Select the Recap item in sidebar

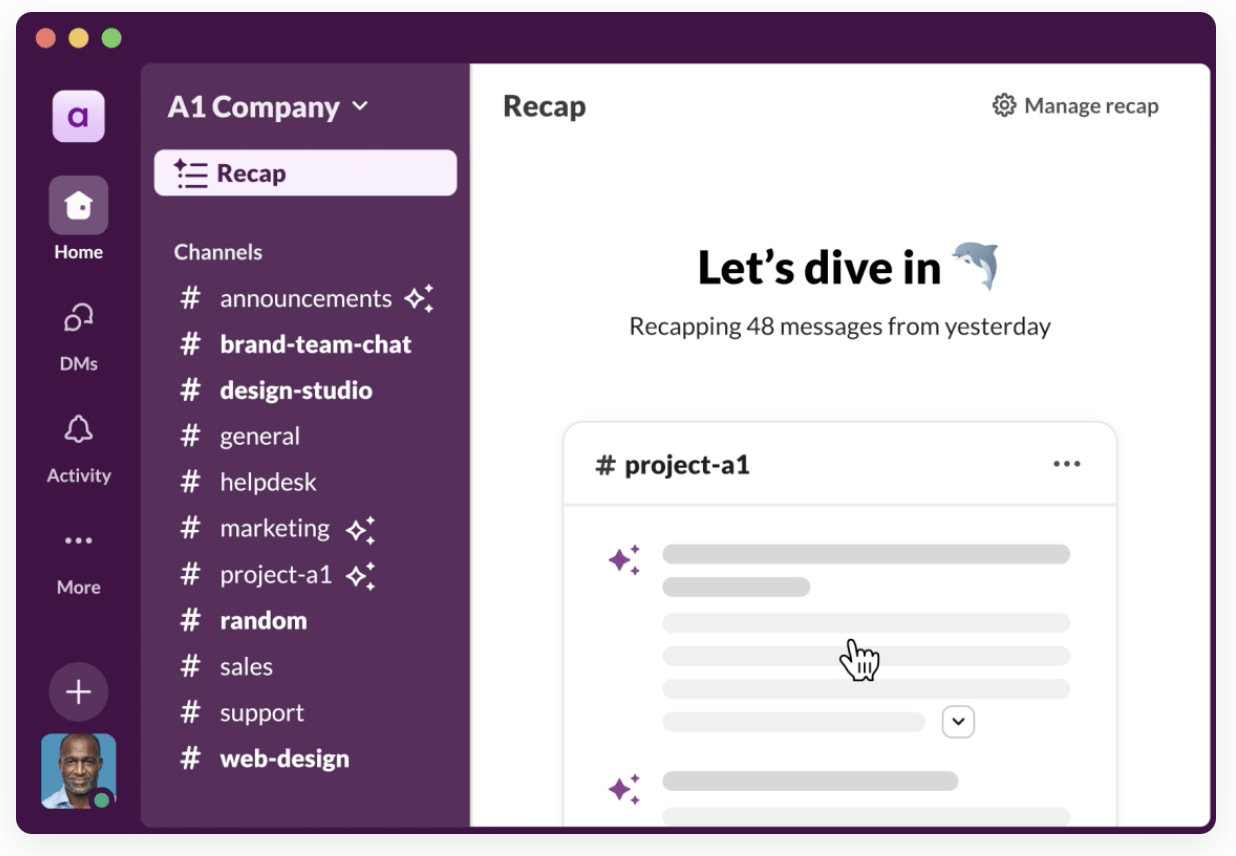click(x=305, y=173)
